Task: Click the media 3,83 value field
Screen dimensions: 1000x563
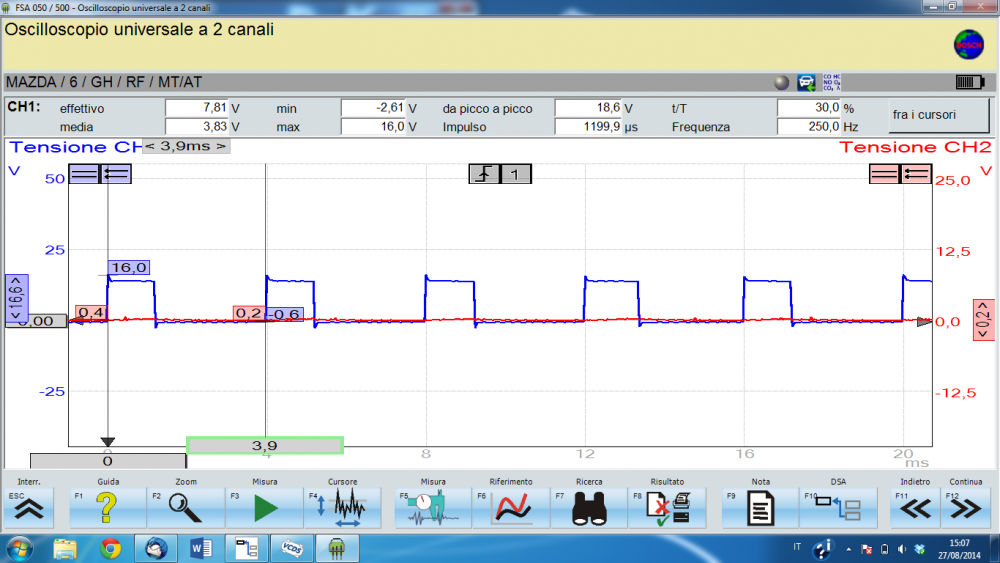Action: pos(196,126)
